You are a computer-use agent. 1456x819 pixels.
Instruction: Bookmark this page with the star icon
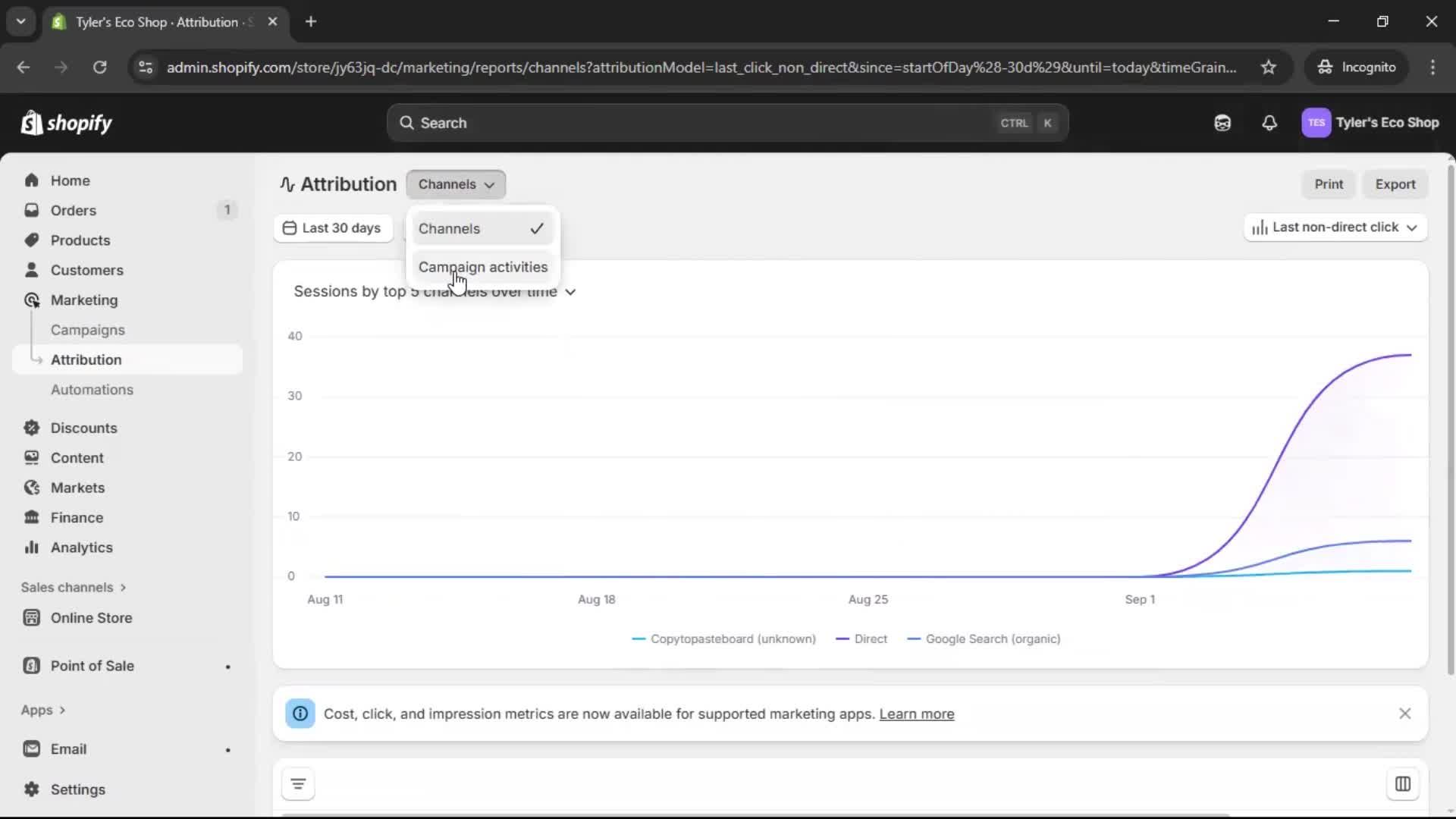pos(1269,67)
